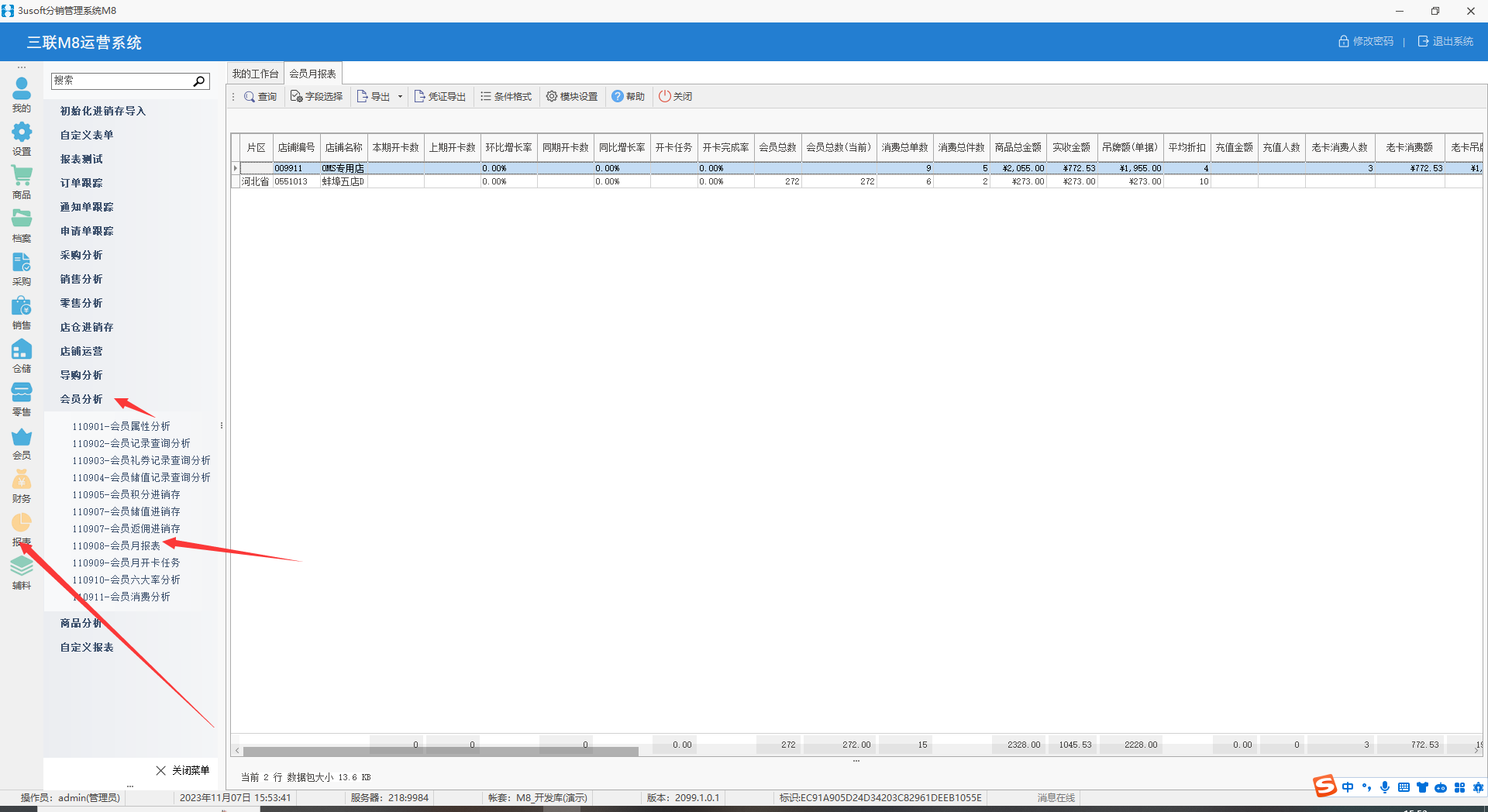Expand the 销售分析 menu group
This screenshot has height=812, width=1488.
(x=81, y=279)
